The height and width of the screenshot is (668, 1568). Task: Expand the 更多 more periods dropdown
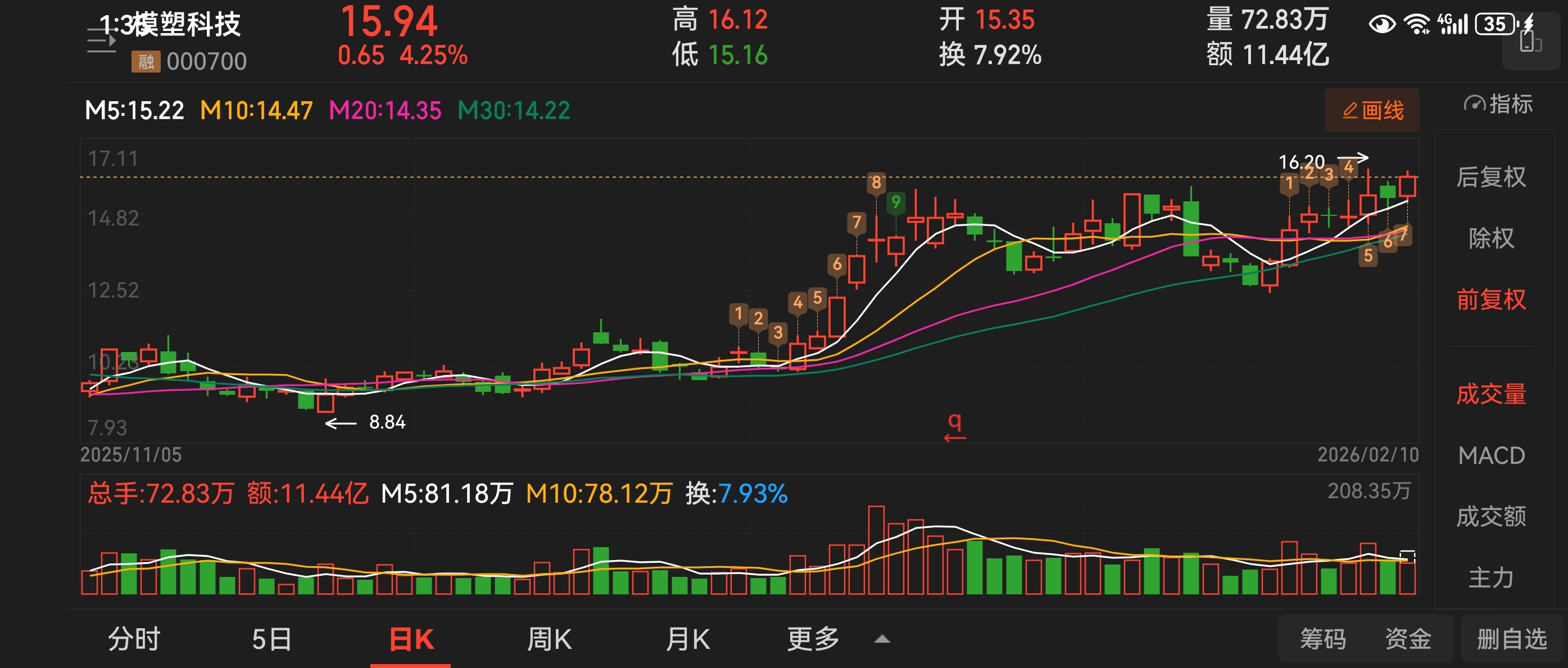(x=813, y=639)
